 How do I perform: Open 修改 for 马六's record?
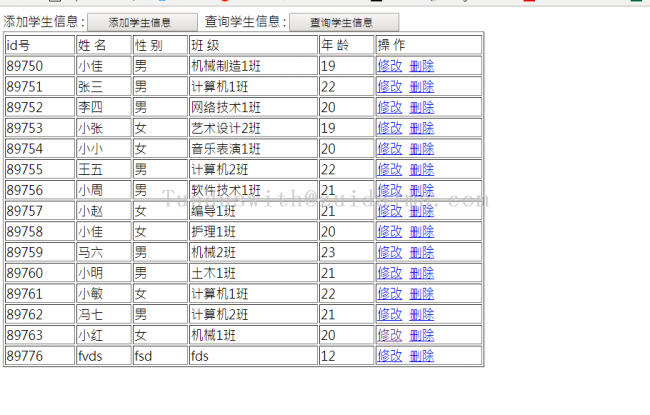(x=389, y=252)
